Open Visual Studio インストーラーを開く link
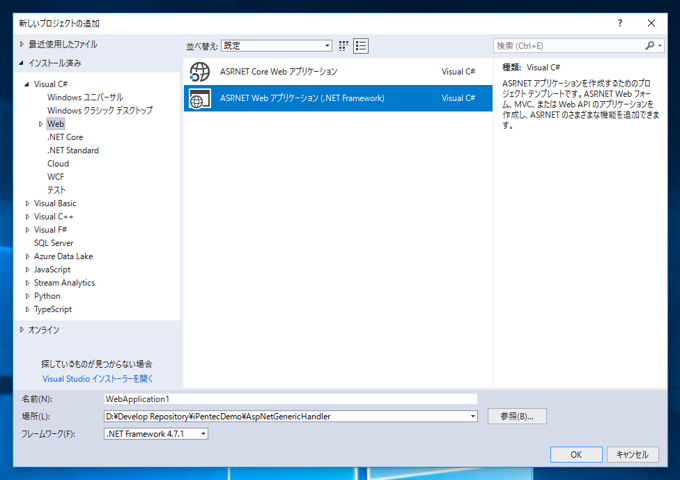 (98, 379)
